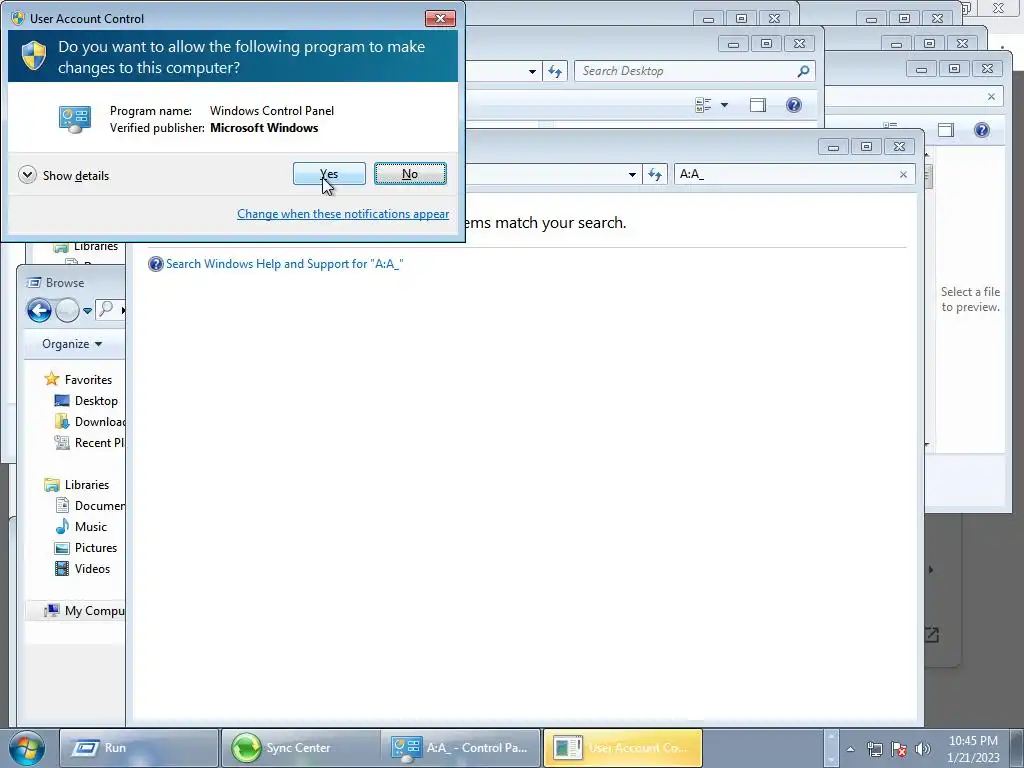
Task: Change view icon in Desktop window toolbar
Action: coord(703,105)
